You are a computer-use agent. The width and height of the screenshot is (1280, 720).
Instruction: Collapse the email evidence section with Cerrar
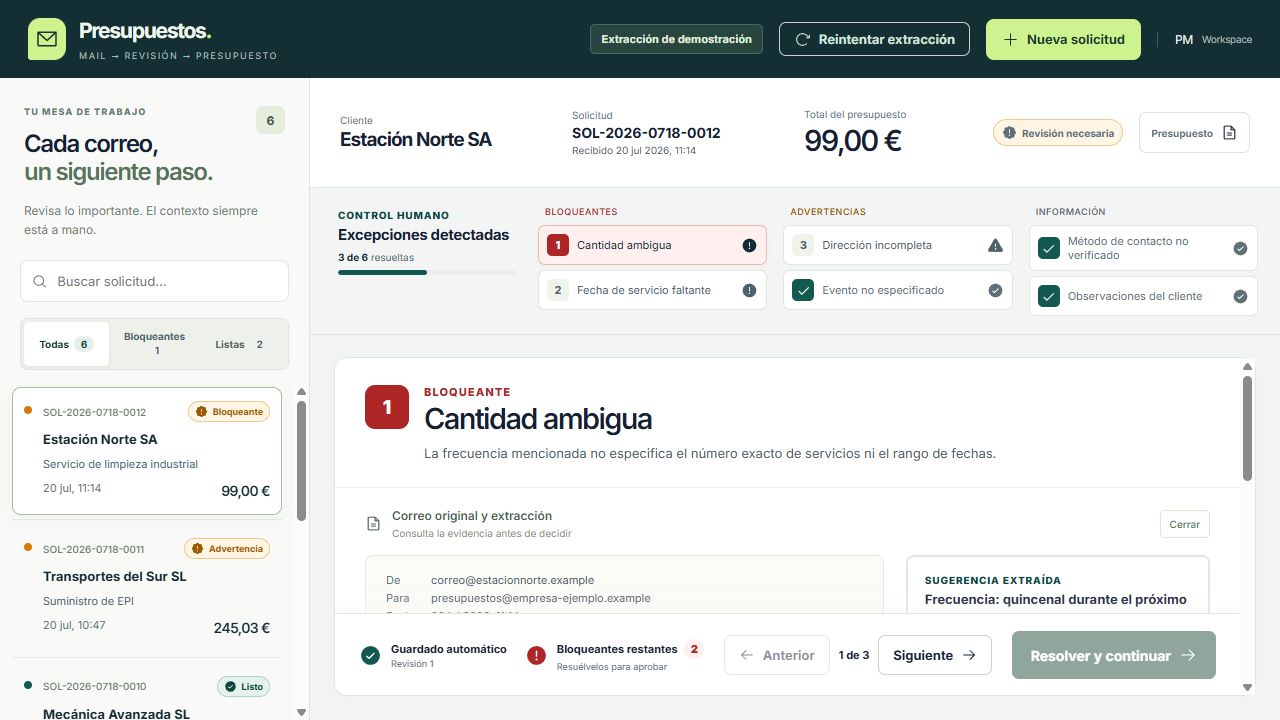pyautogui.click(x=1185, y=524)
